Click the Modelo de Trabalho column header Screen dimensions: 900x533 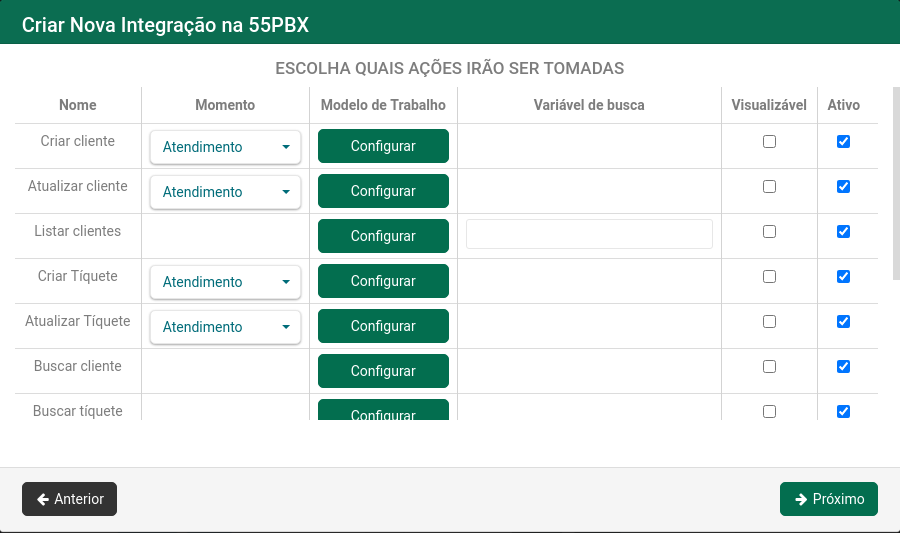coord(383,105)
